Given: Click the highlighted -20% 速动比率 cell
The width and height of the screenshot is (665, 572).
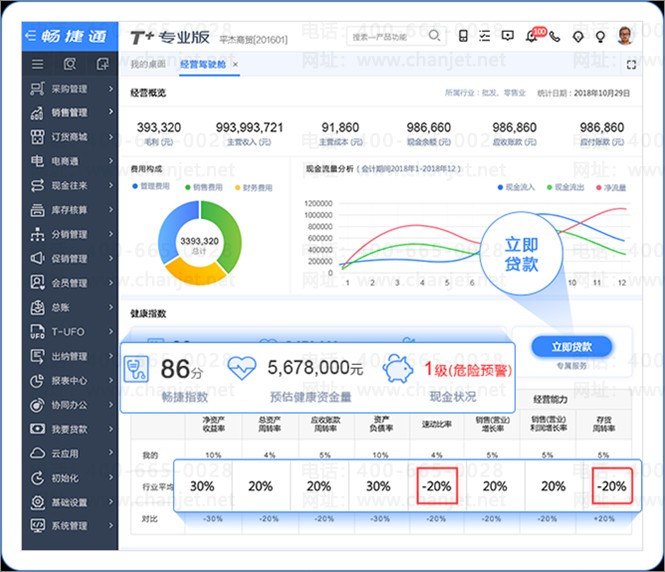Looking at the screenshot, I should tap(437, 486).
